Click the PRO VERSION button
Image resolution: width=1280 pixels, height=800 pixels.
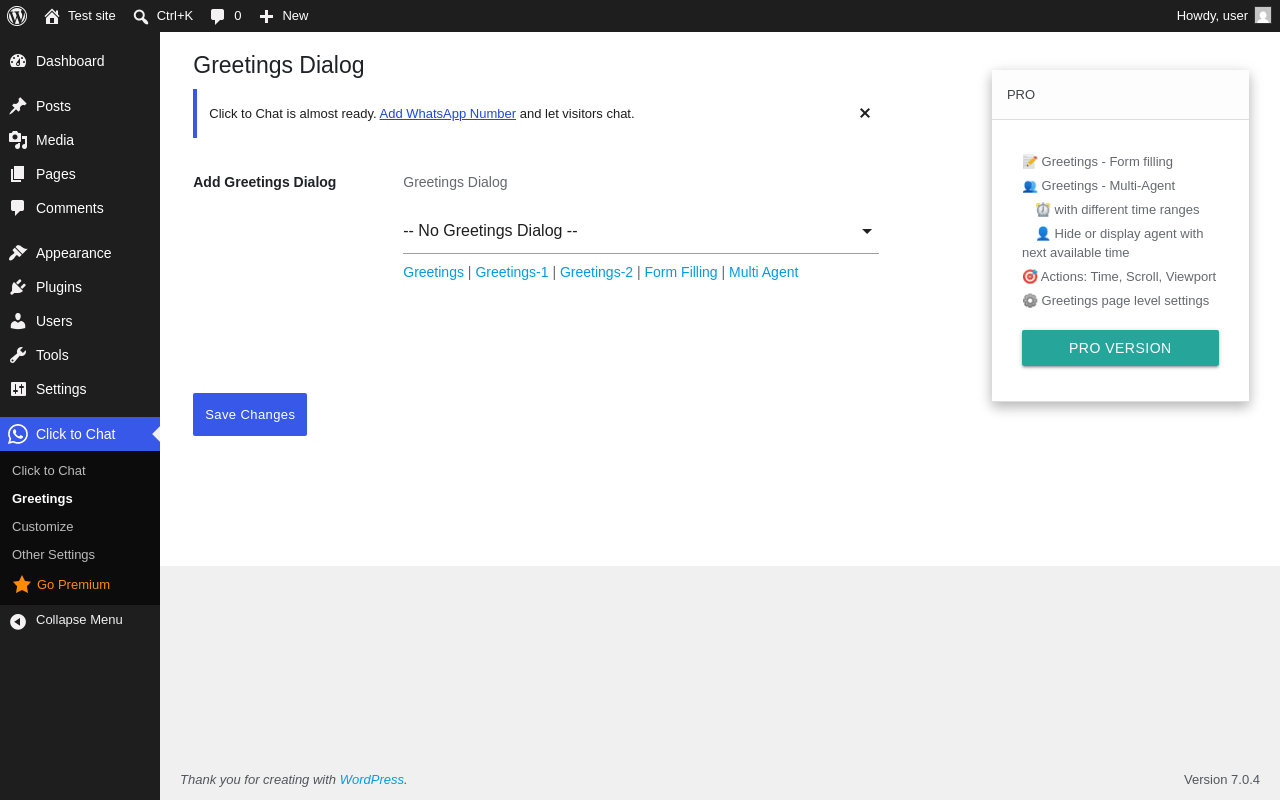pos(1120,348)
